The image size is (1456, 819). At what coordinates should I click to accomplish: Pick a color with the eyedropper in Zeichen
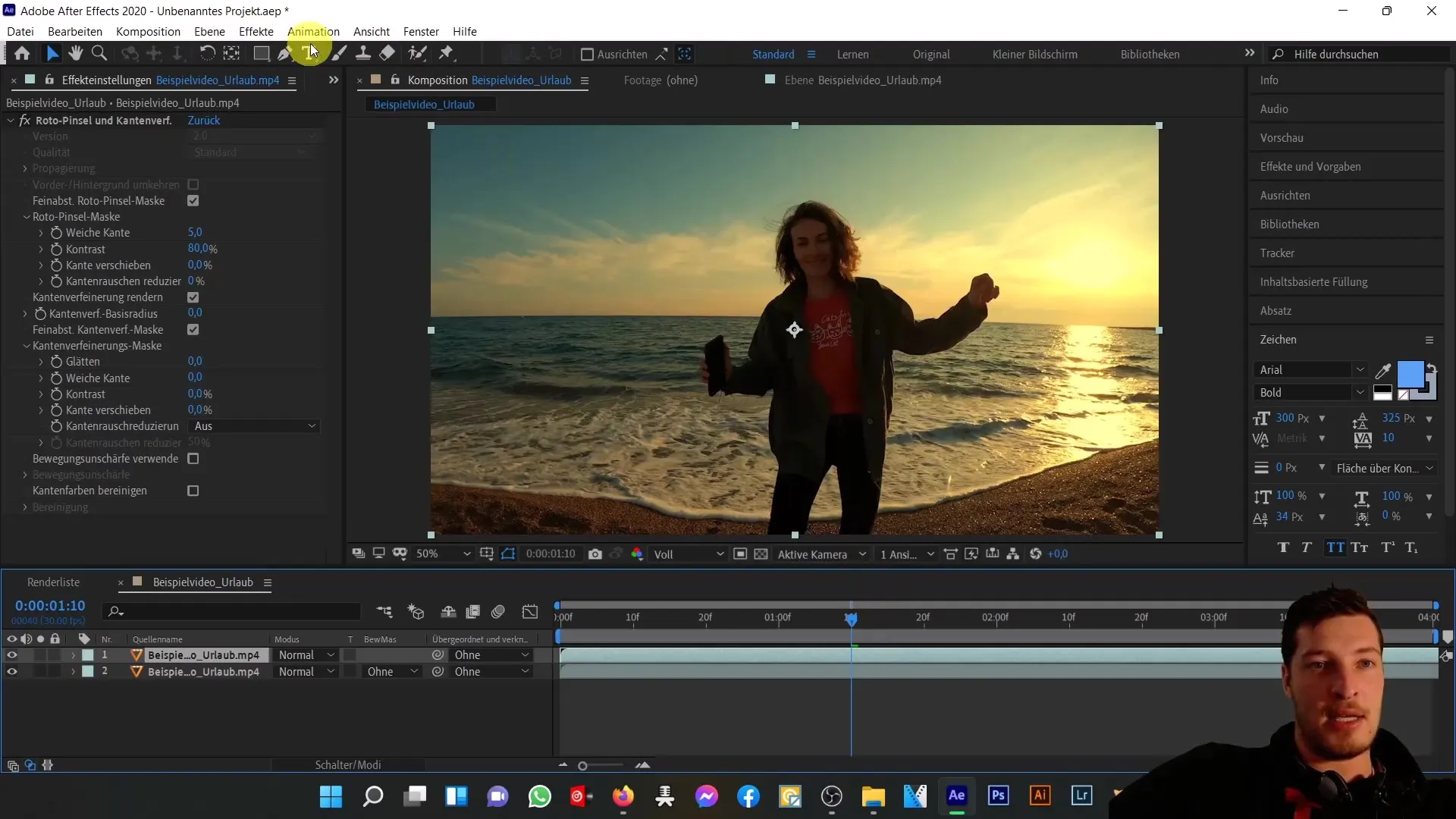tap(1383, 371)
